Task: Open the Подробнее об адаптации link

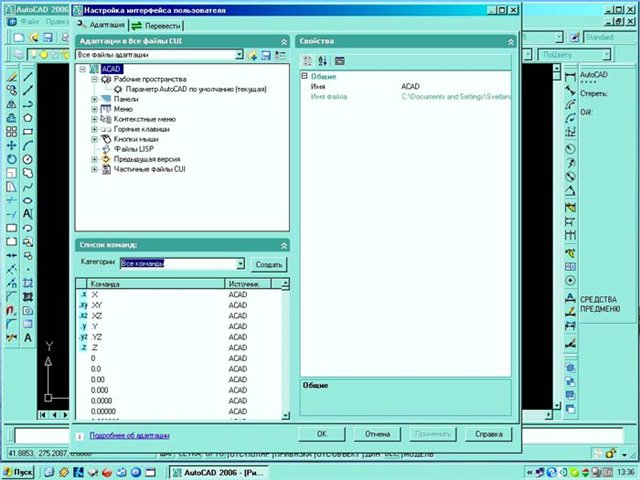Action: tap(129, 435)
